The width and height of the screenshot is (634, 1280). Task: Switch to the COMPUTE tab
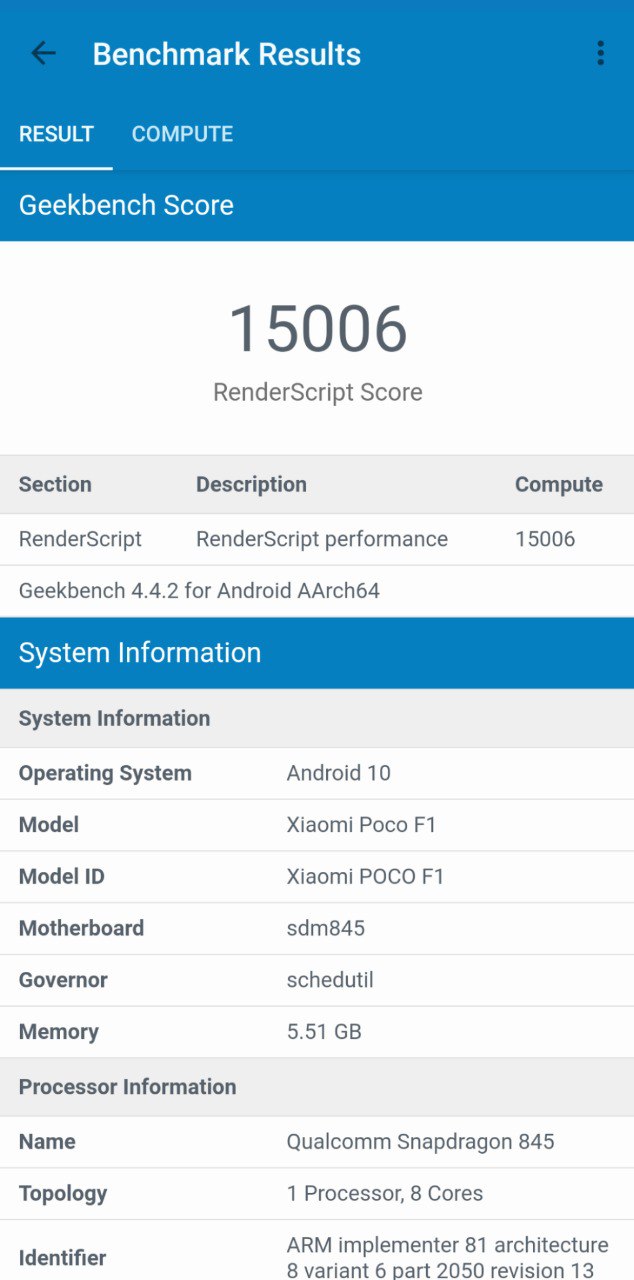pyautogui.click(x=182, y=134)
